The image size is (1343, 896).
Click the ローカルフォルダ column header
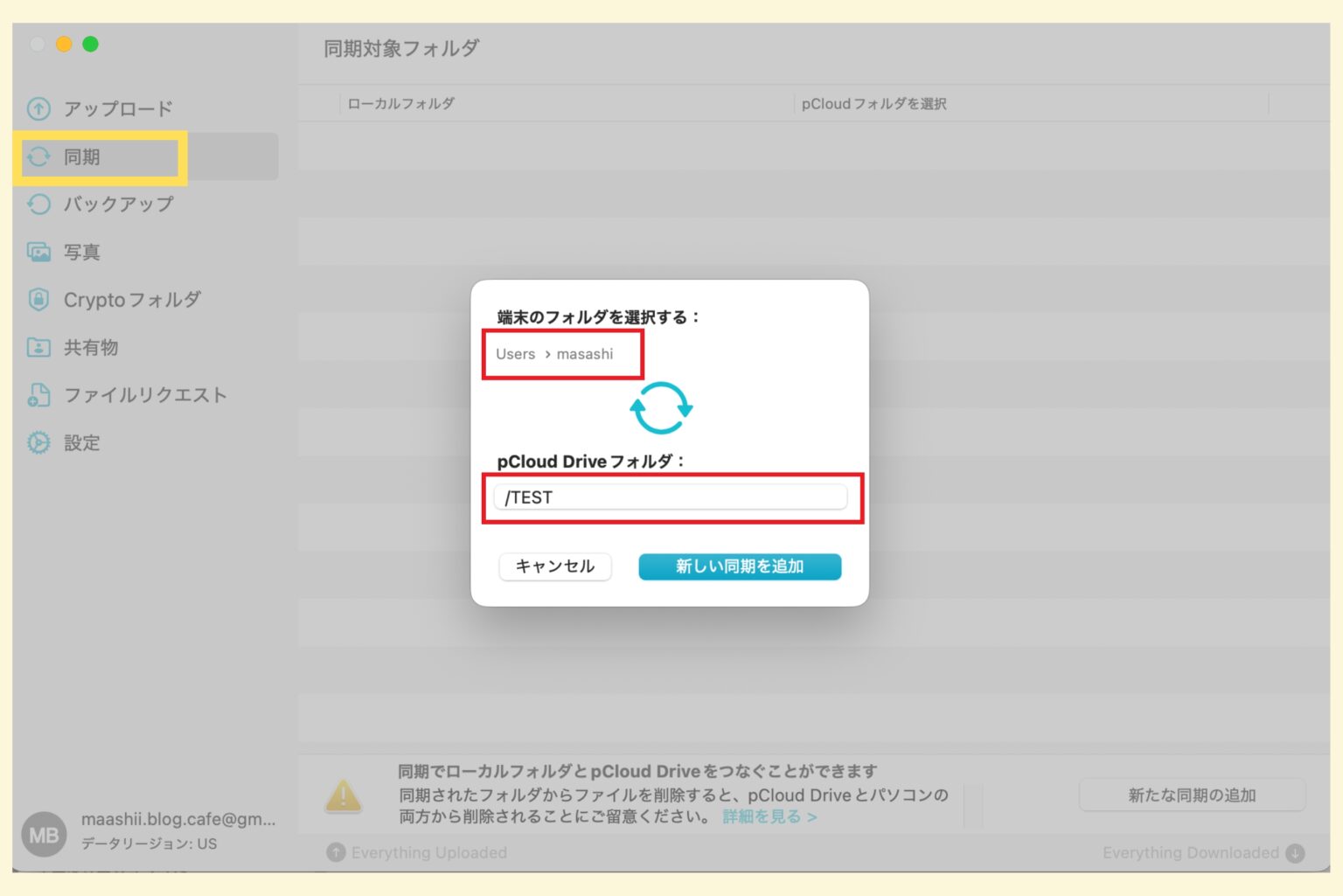pos(400,104)
